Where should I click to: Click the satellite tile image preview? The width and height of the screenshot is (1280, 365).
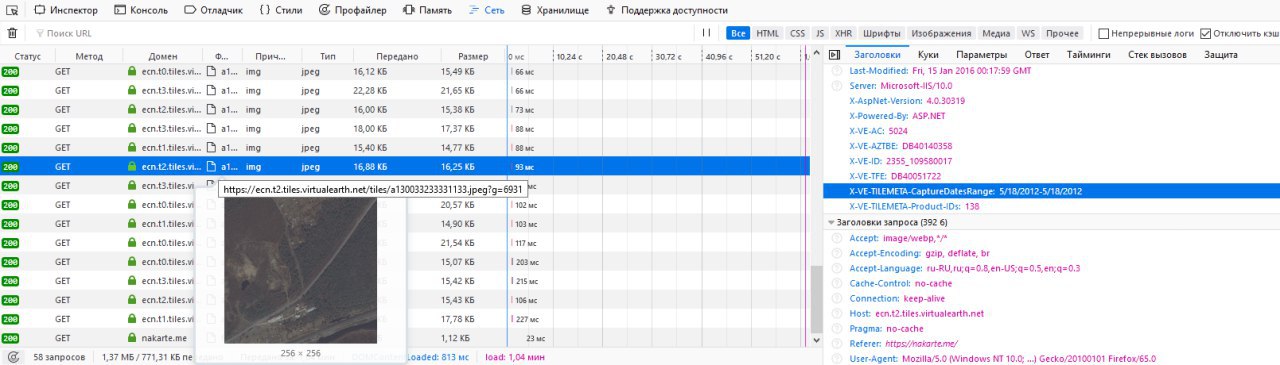point(300,270)
